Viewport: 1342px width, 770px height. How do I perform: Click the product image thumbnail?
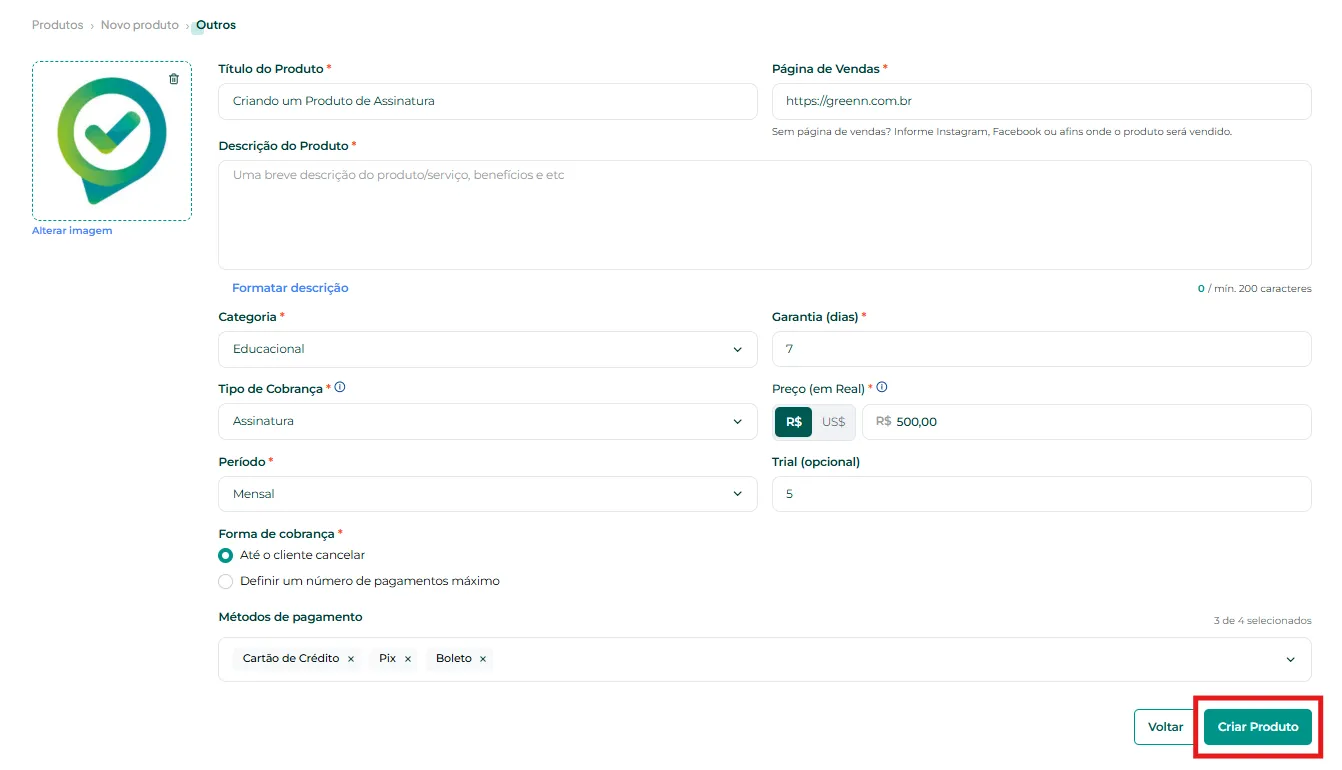click(x=112, y=141)
